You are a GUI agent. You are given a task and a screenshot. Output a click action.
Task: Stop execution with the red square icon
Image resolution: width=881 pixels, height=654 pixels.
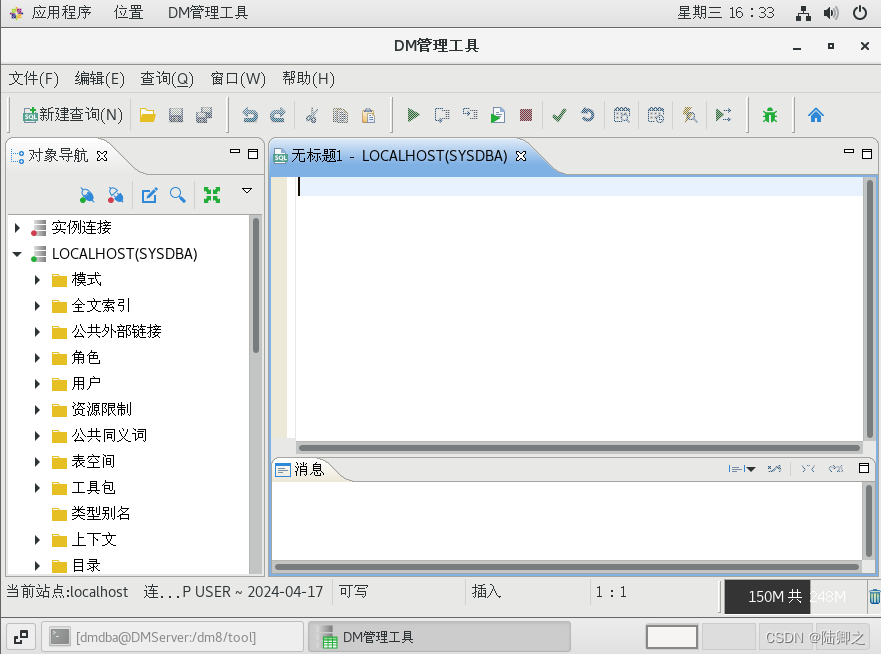point(526,115)
